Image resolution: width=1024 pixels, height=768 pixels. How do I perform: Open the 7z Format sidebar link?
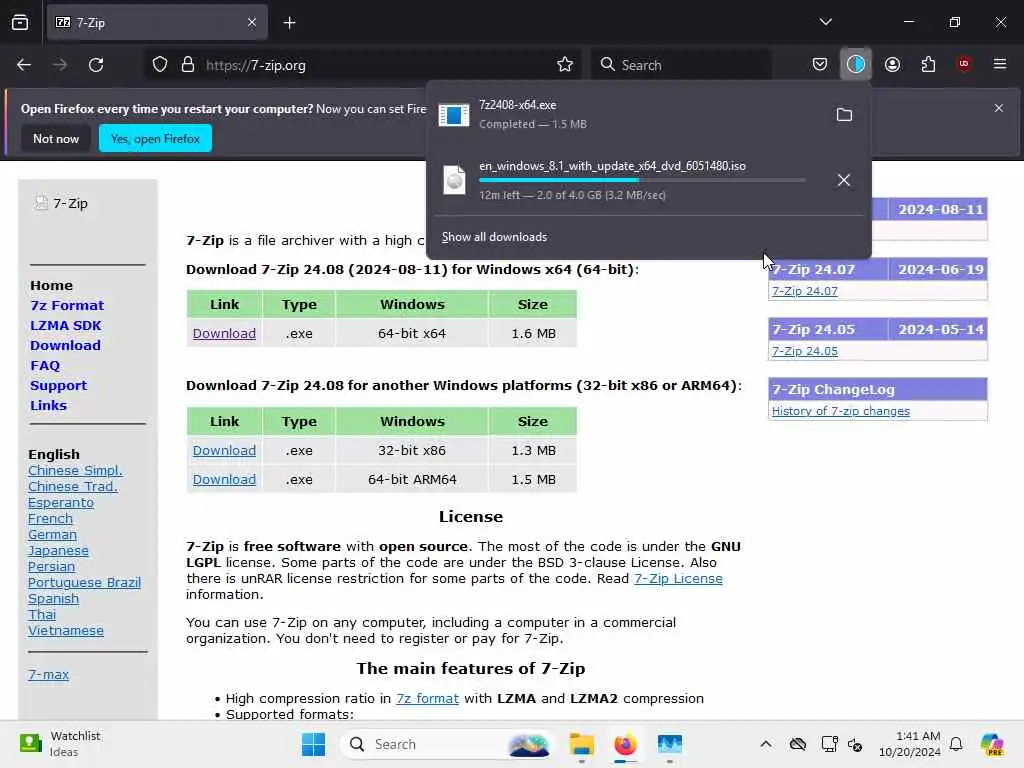67,306
